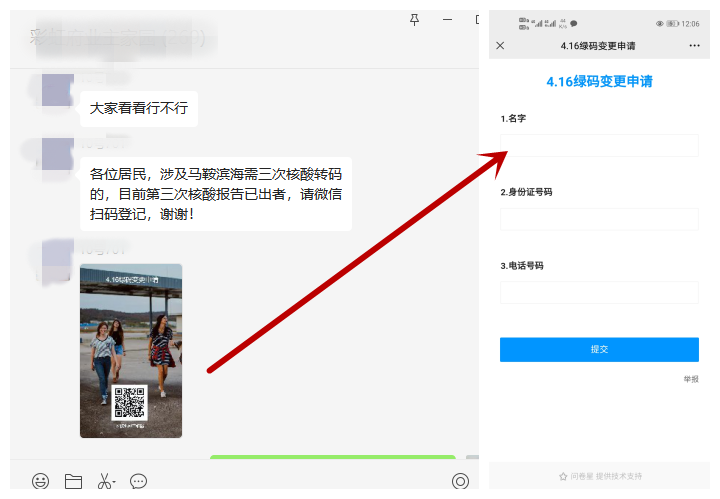
Task: Close the 4.16绿码变更申请 form page
Action: (501, 46)
